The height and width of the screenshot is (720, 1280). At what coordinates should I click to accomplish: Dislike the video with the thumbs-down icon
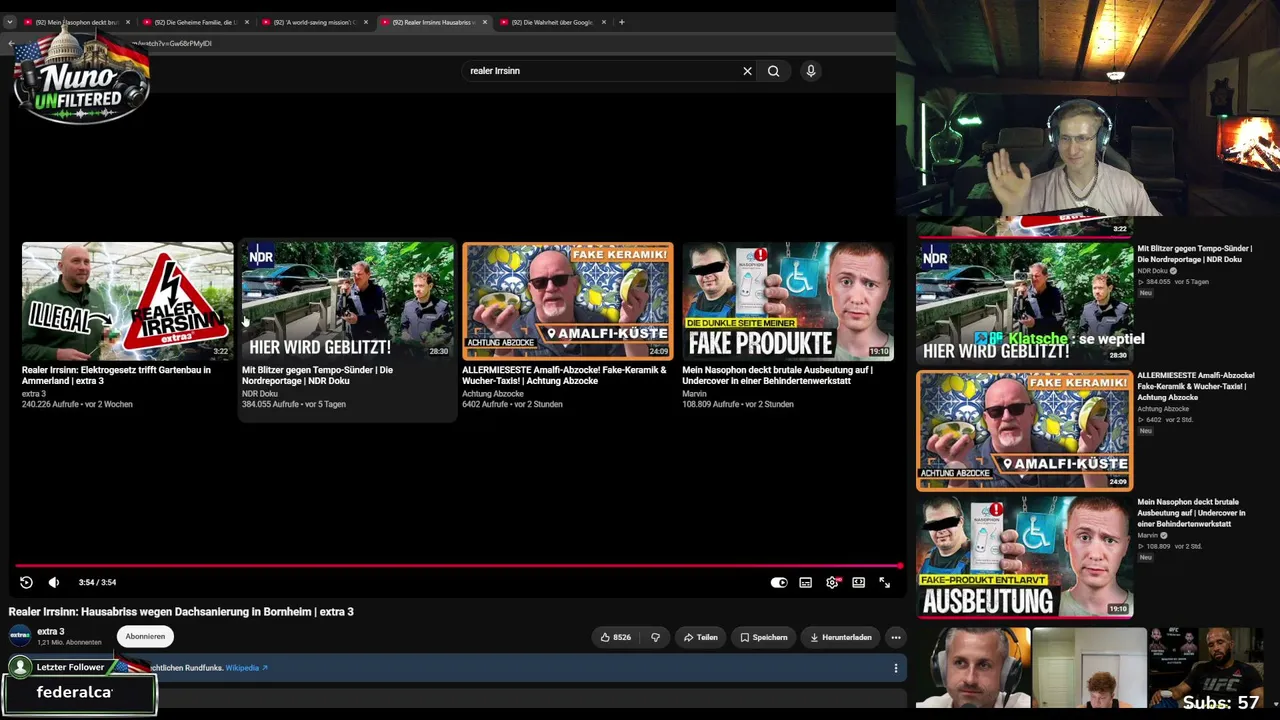coord(656,637)
